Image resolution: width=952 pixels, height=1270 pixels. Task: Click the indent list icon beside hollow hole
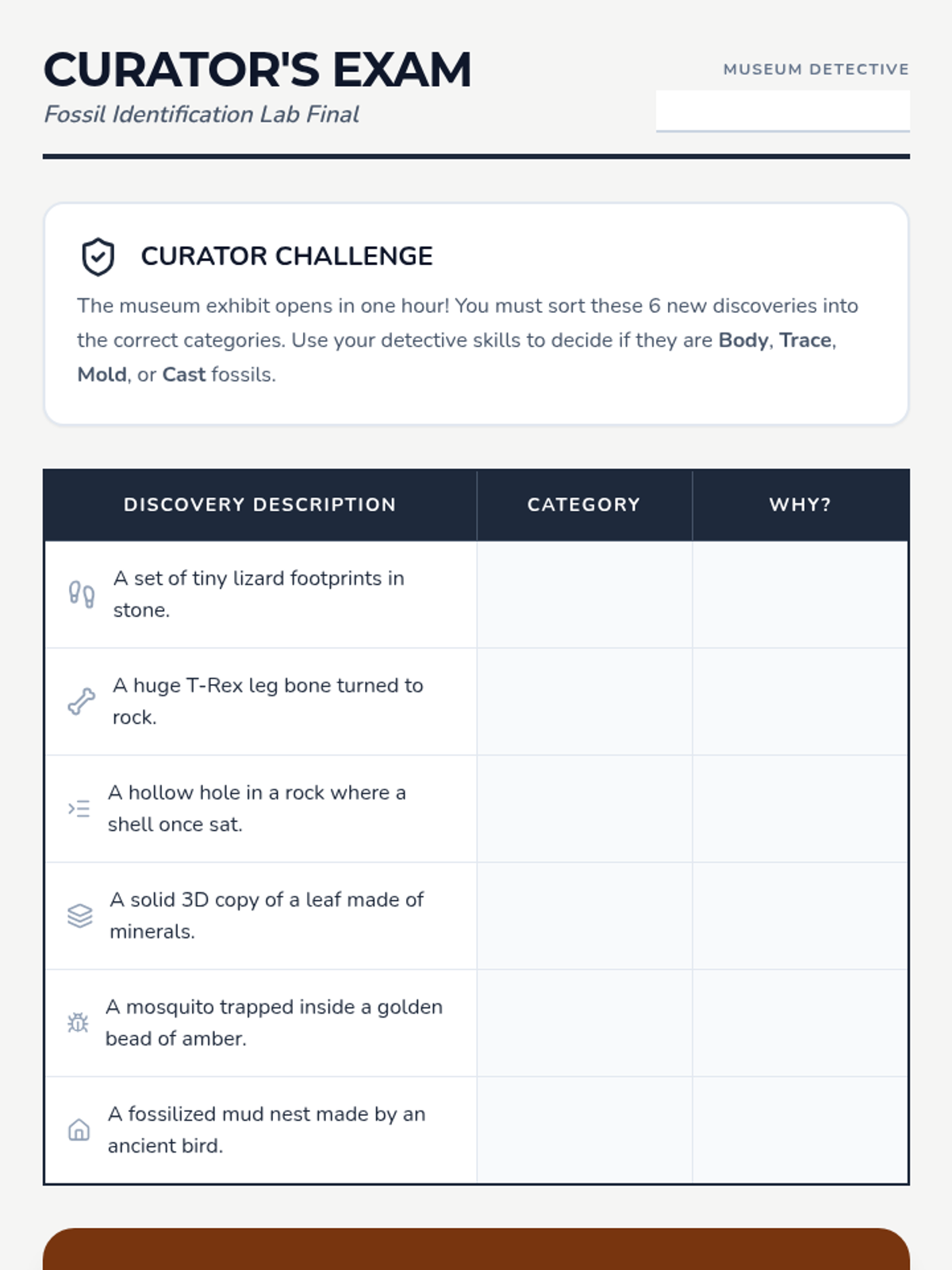point(79,809)
